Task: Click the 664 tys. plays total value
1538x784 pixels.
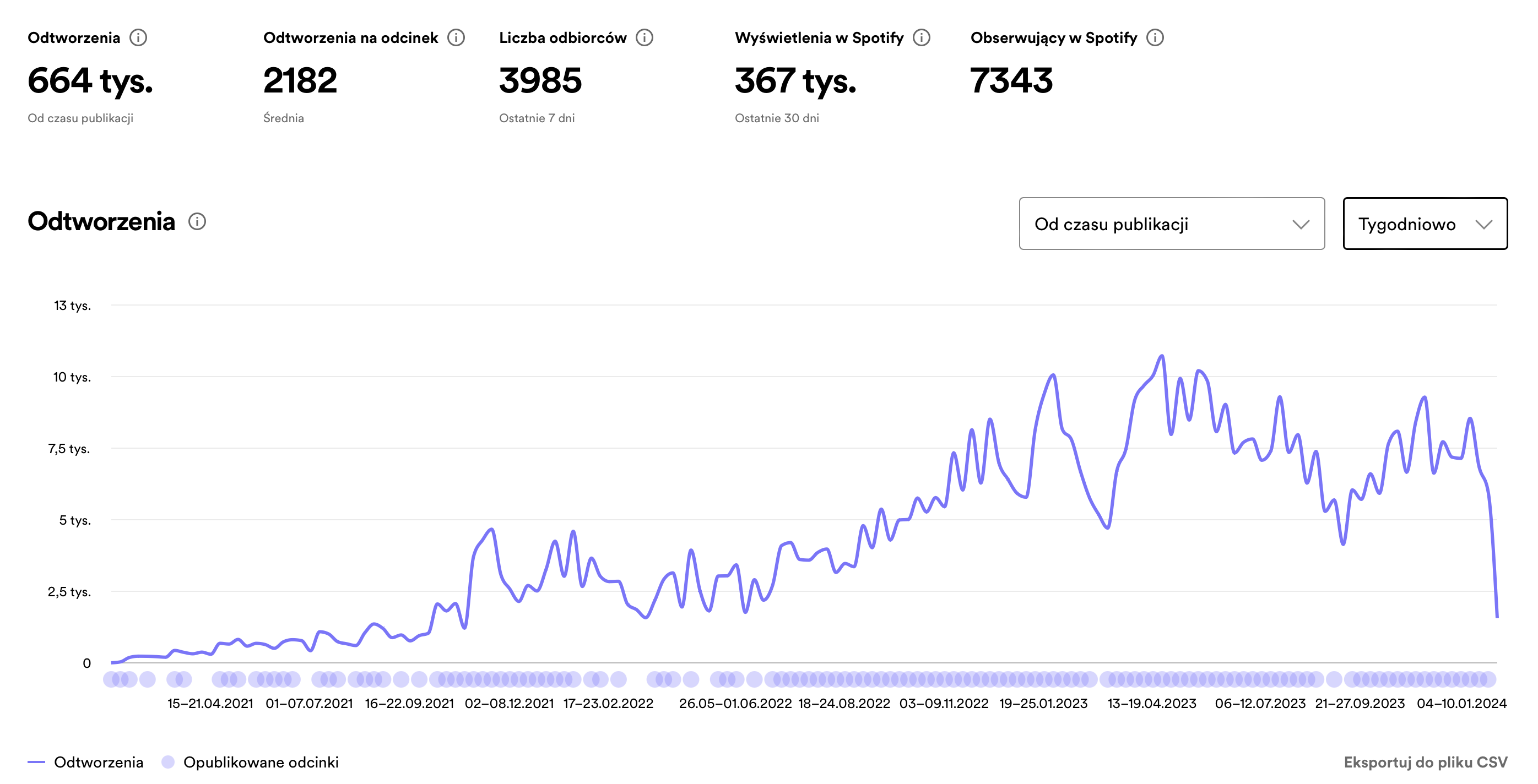Action: click(90, 80)
